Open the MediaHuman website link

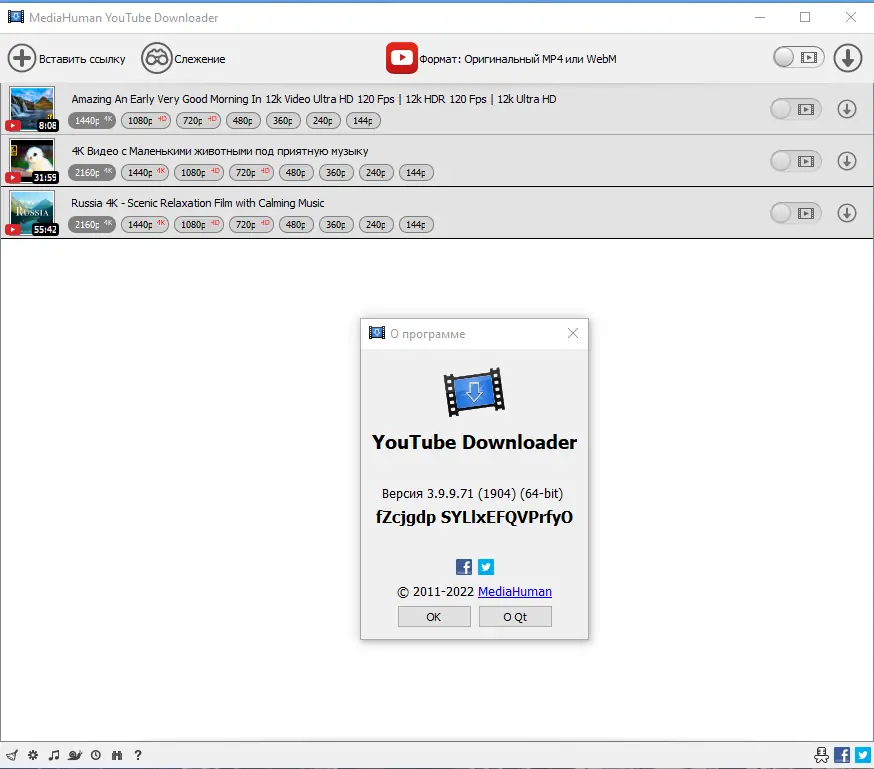point(514,591)
